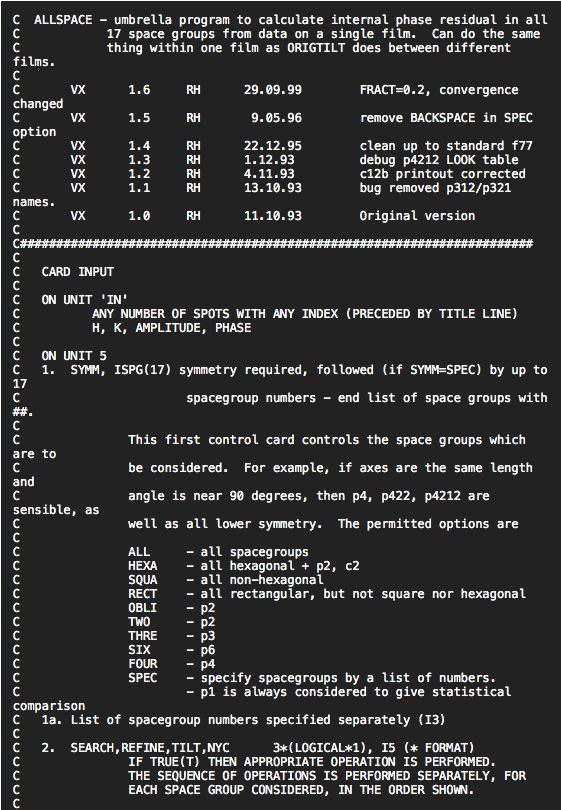561x810 pixels.
Task: Click the SPEC option keyword
Action: point(143,678)
